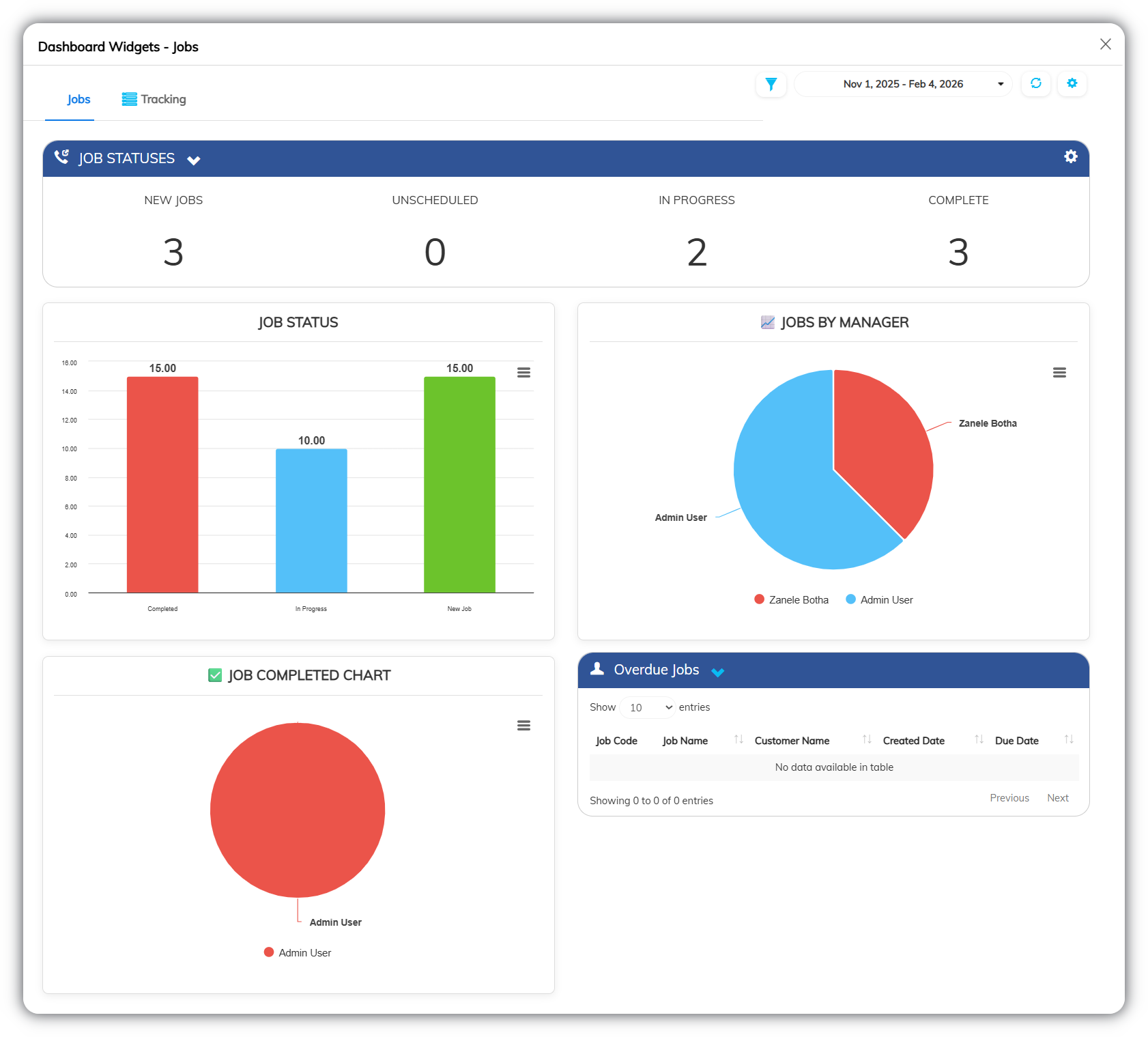Click the Admin User label on Jobs By Manager pie
The image size is (1148, 1037).
tap(680, 517)
